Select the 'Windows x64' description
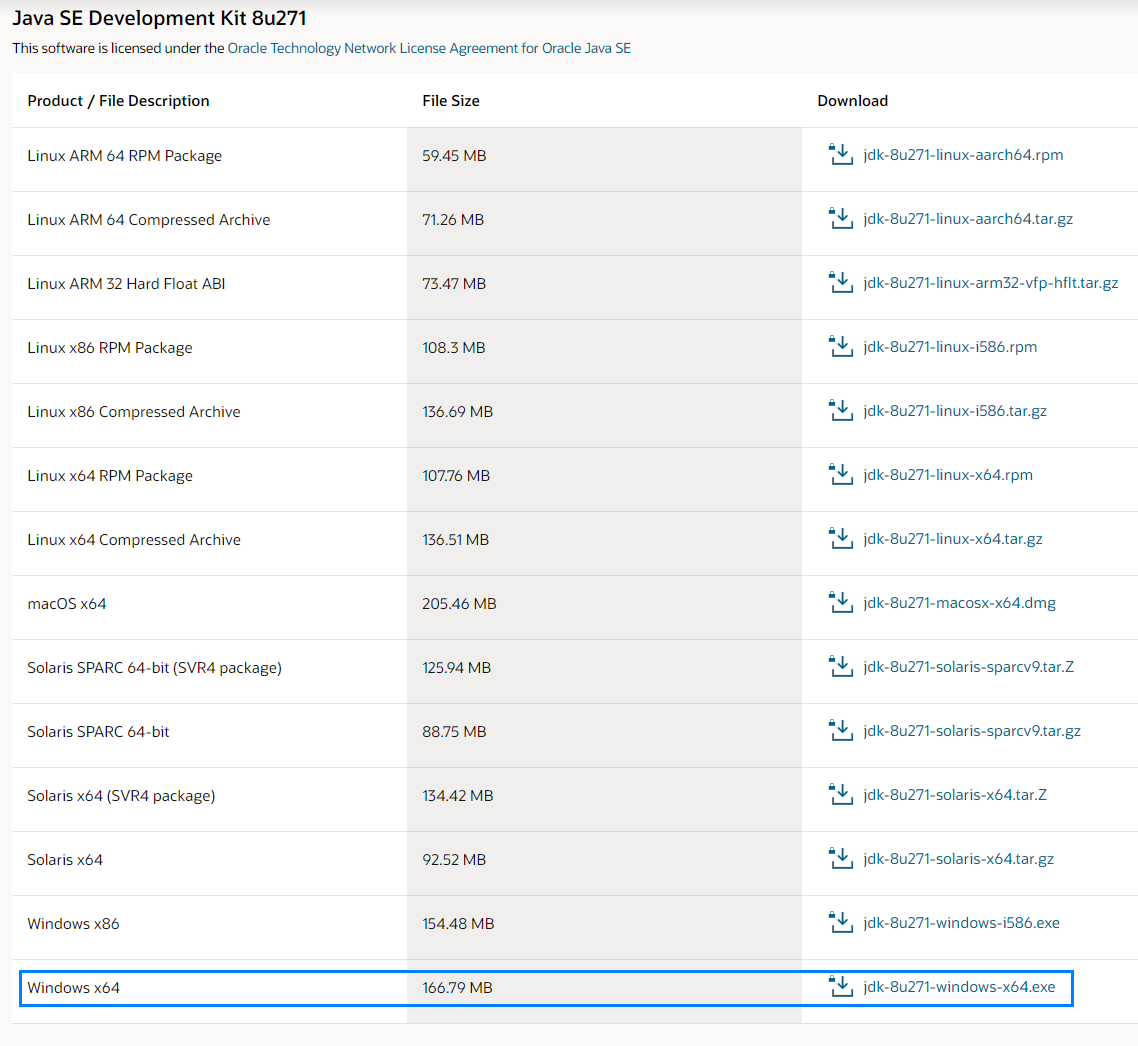The image size is (1138, 1046). (73, 987)
